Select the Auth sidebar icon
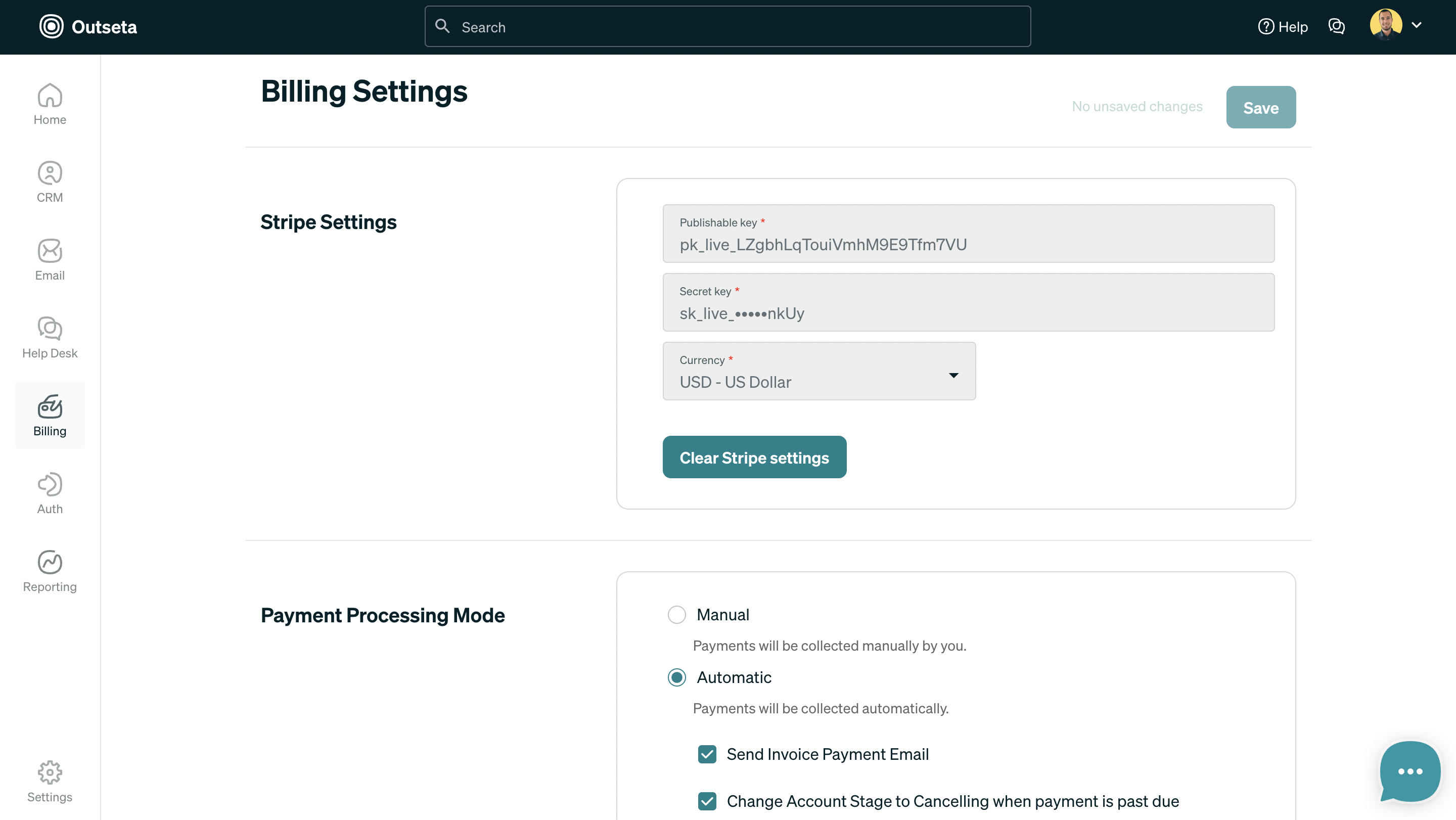 click(x=50, y=492)
